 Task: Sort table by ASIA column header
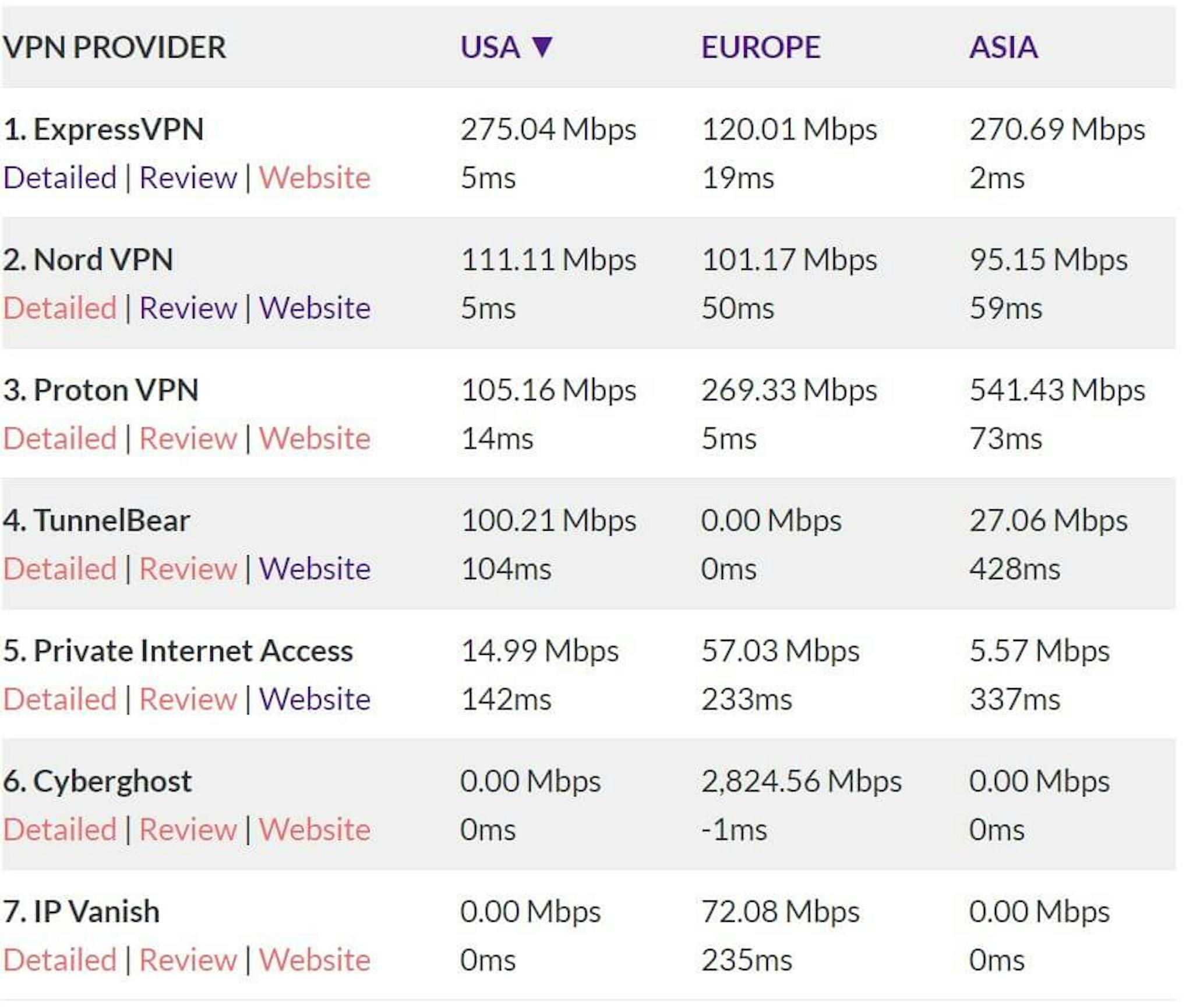[x=1003, y=47]
